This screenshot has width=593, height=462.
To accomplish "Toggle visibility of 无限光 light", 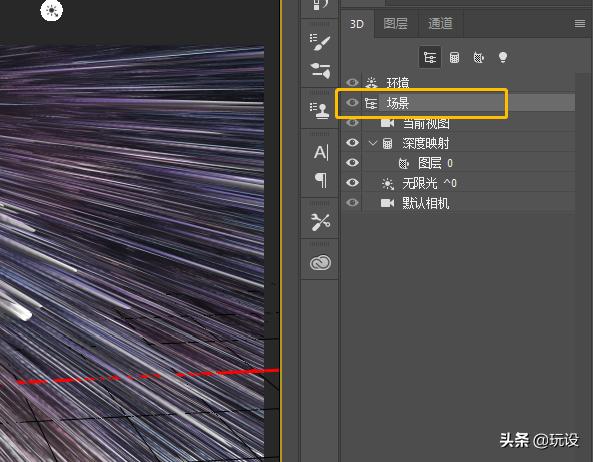I will [352, 183].
